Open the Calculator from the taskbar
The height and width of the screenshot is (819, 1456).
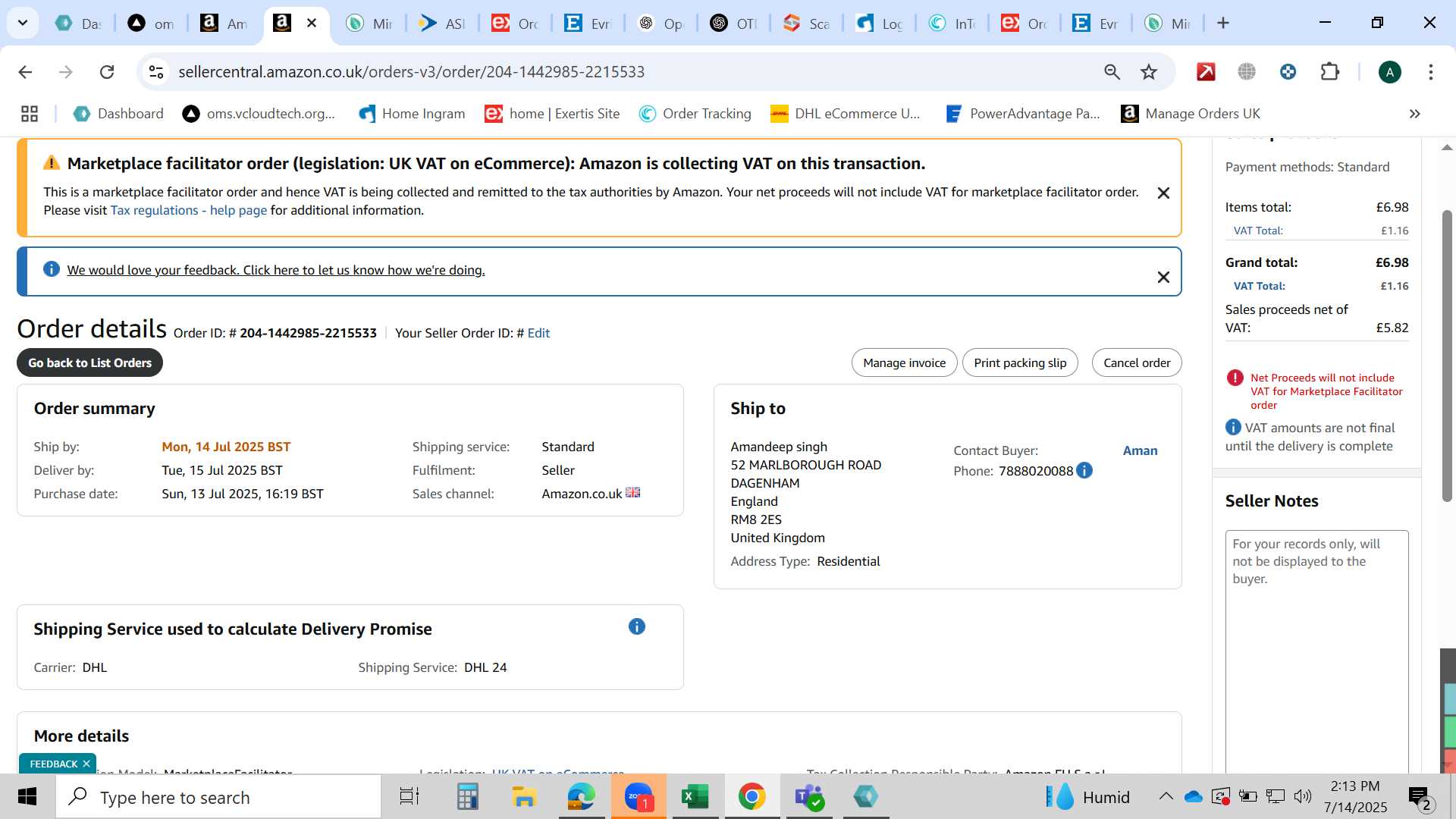467,797
